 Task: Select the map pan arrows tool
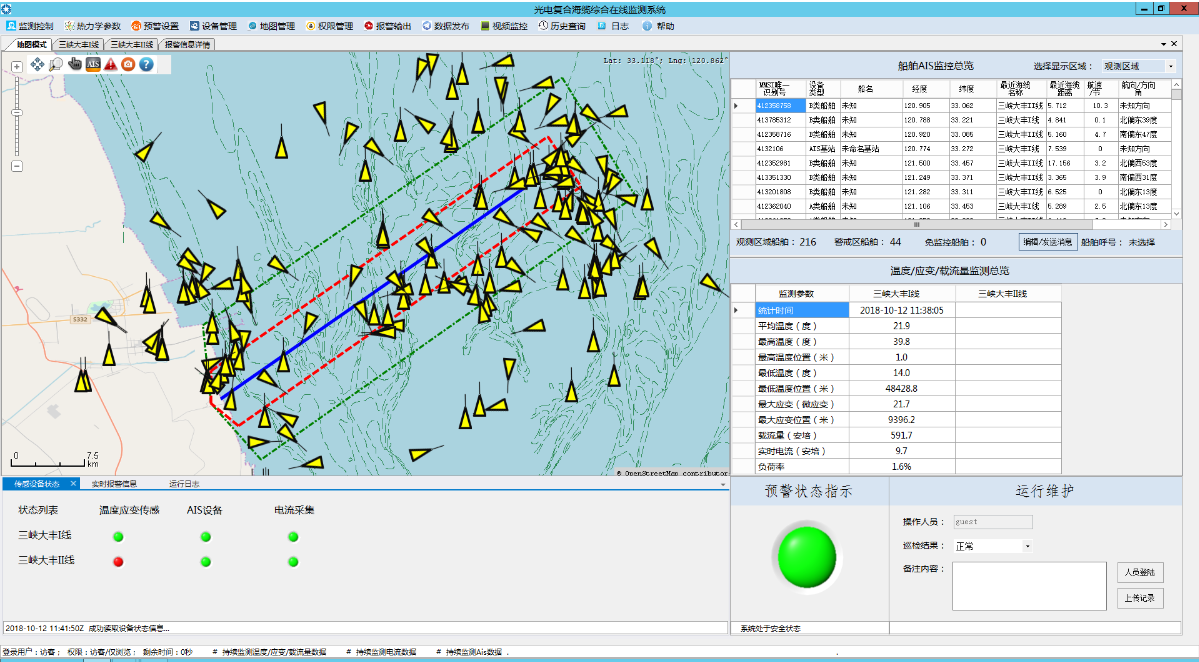coord(37,64)
